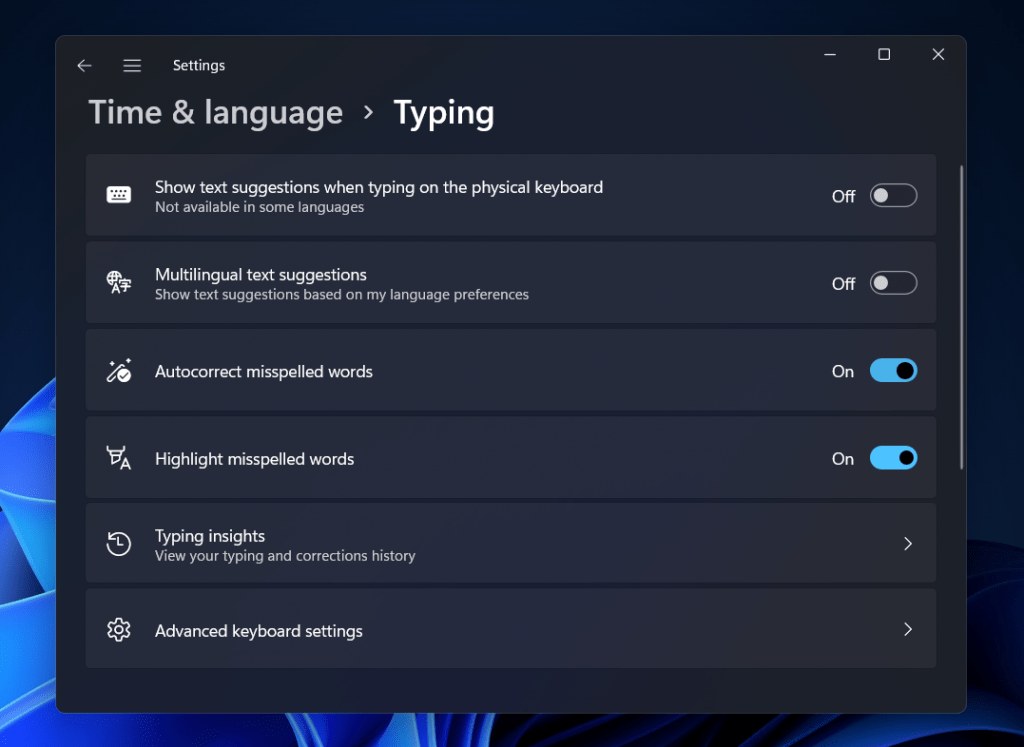Screen dimensions: 1024x747
Task: Click the Typing breadcrumb heading
Action: 443,112
